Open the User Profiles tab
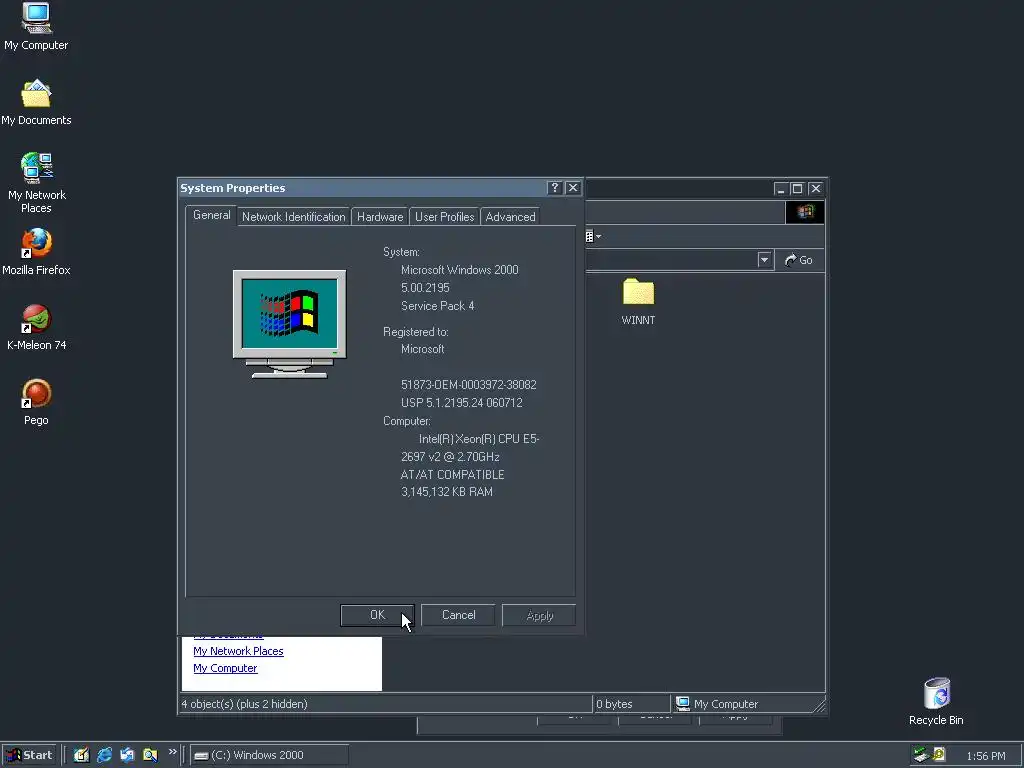Viewport: 1024px width, 768px height. pyautogui.click(x=444, y=217)
